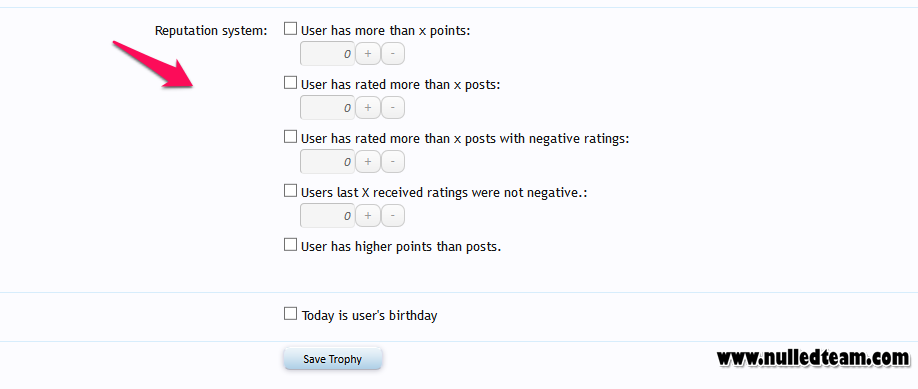Enable 'User has higher points than posts'
Screen dimensions: 918x389
tap(290, 244)
